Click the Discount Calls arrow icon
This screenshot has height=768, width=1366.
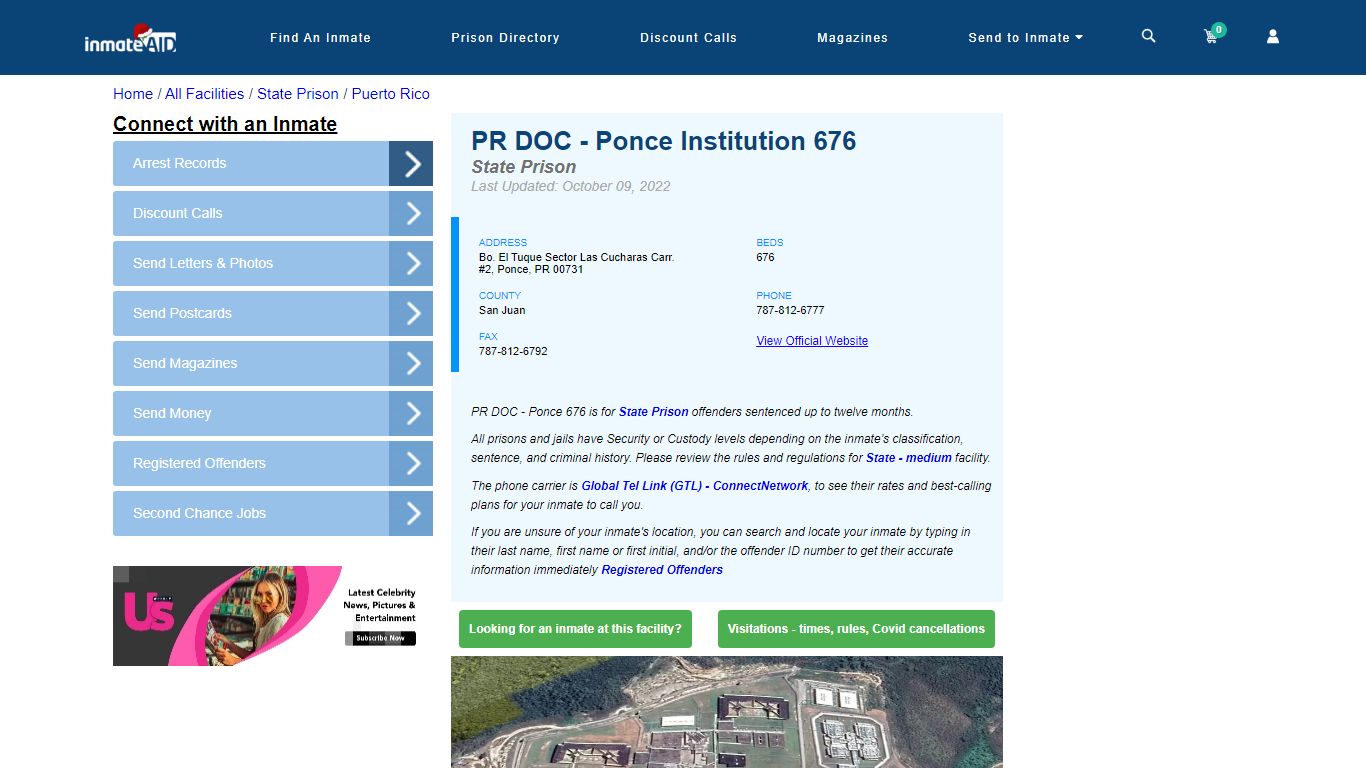pyautogui.click(x=411, y=214)
